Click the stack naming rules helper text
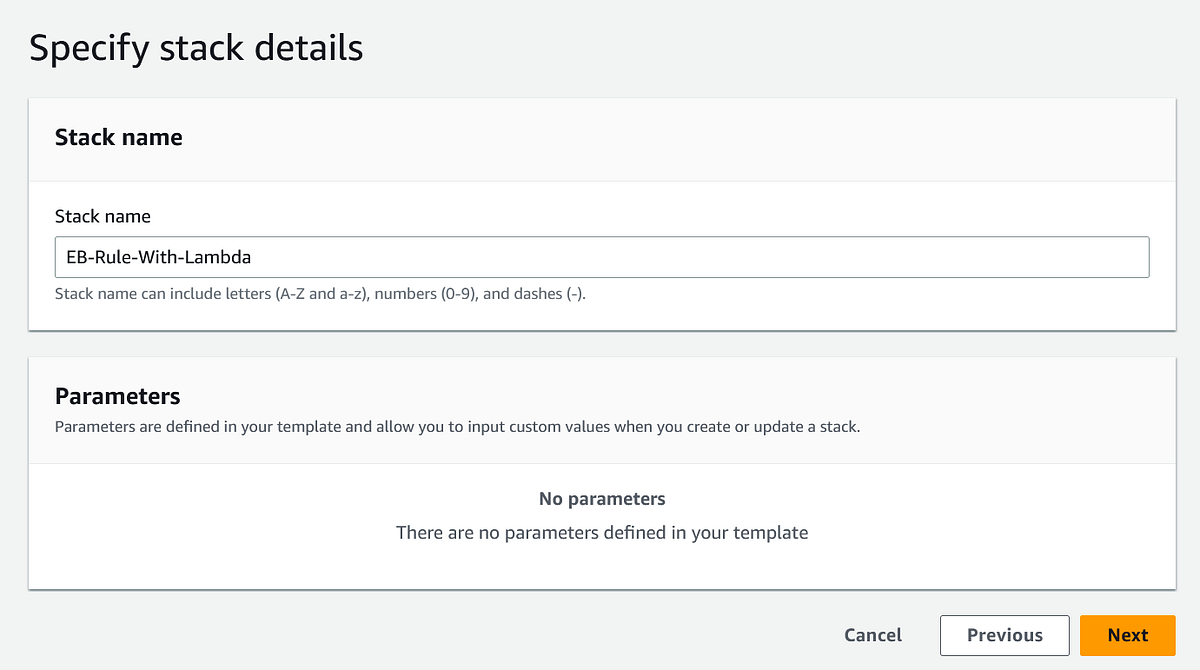 tap(320, 293)
